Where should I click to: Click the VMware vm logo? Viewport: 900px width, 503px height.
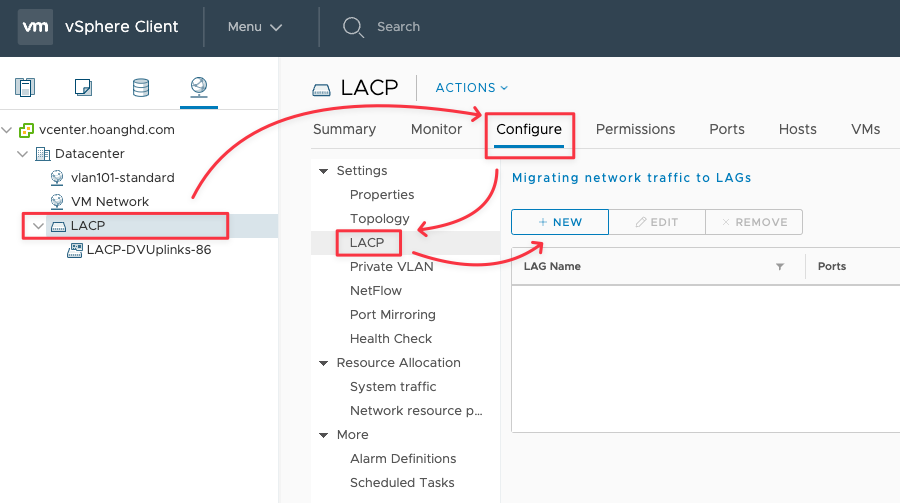tap(36, 26)
